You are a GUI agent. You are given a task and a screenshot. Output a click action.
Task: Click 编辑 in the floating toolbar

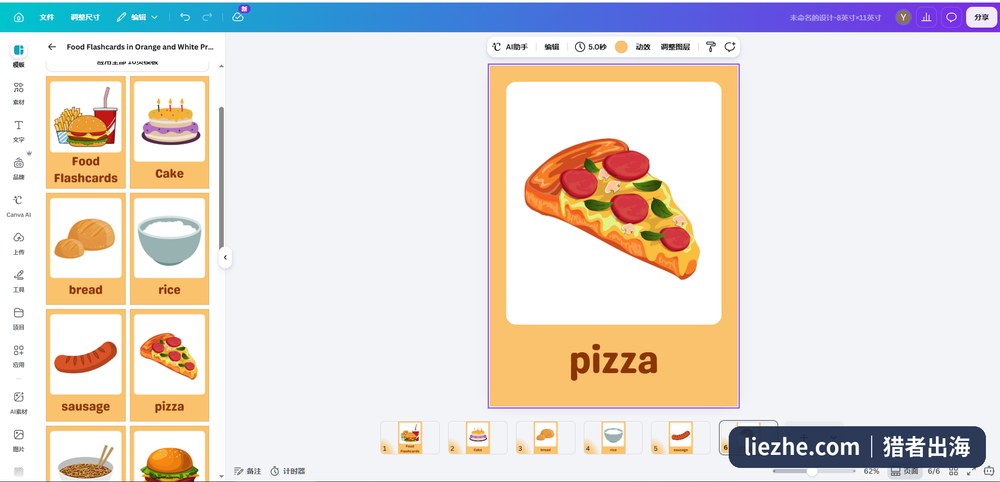coord(552,47)
